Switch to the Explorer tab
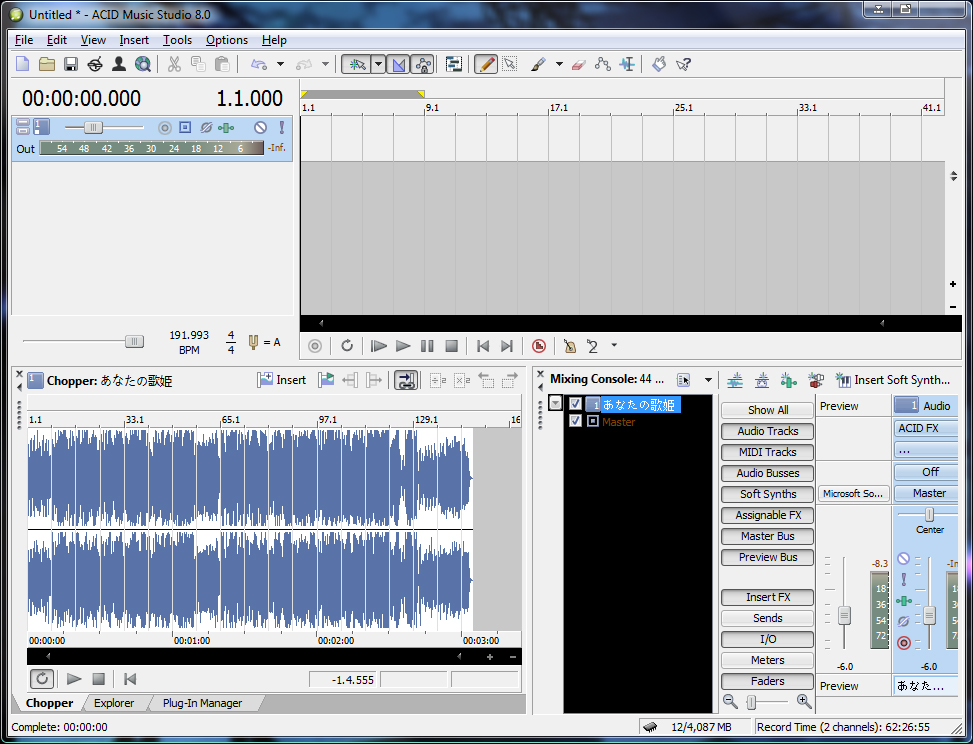Screen dimensions: 973x744 click(114, 703)
